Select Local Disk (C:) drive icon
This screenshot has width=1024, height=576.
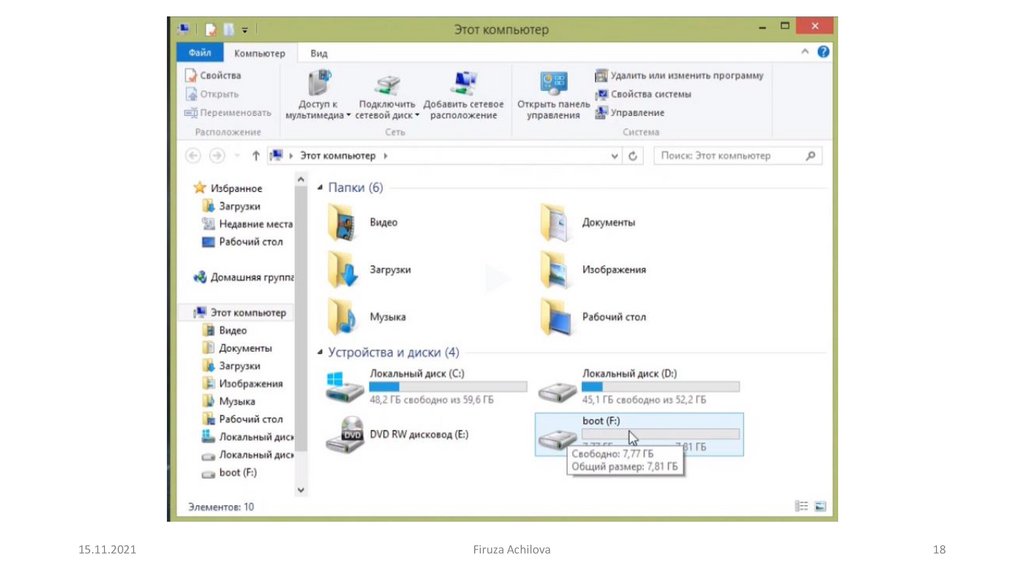click(x=344, y=386)
